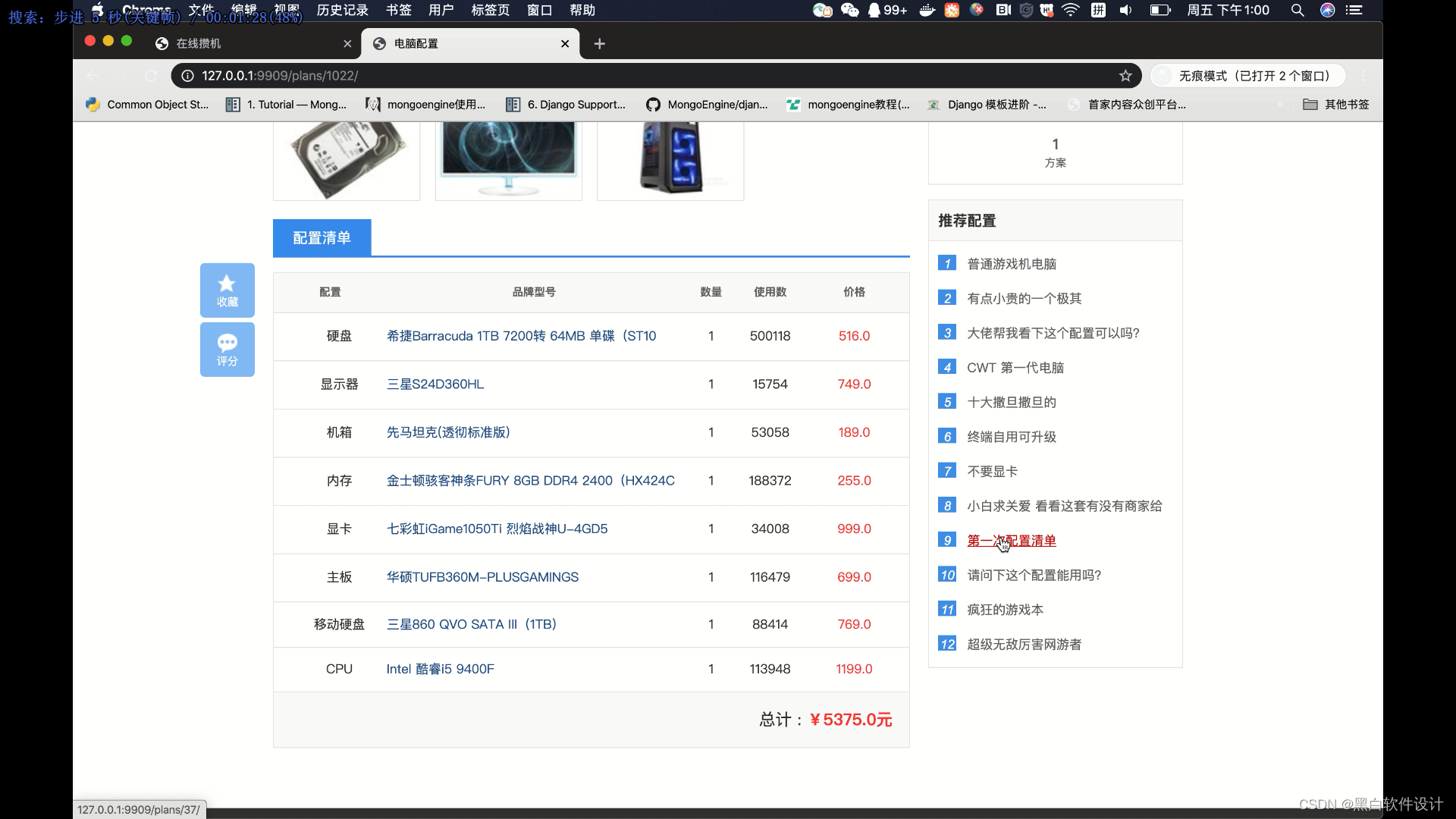Open the mongoengine使用... bookmark
This screenshot has height=819, width=1456.
click(425, 105)
